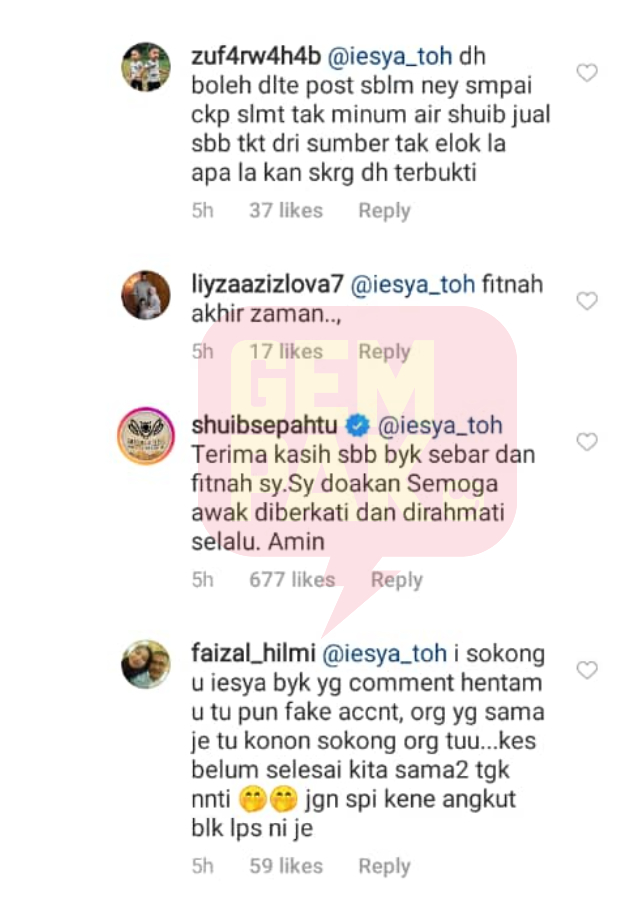
Task: Open the faizal_hilmi username link
Action: coord(253,653)
